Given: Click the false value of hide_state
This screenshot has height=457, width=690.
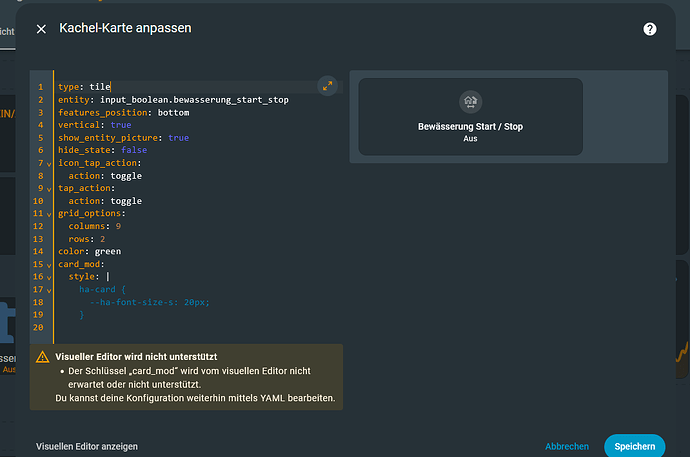Looking at the screenshot, I should (x=133, y=150).
